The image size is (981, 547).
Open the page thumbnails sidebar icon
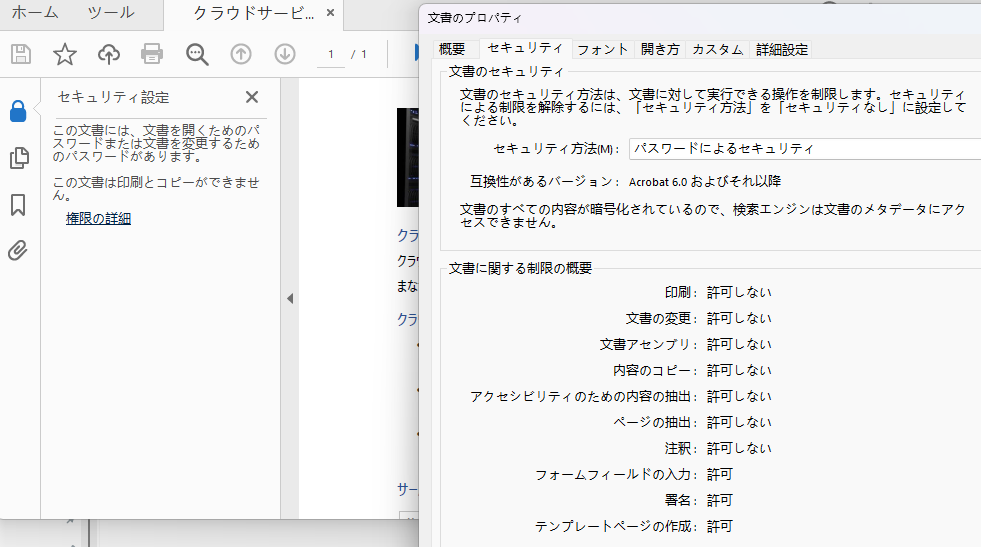point(19,158)
